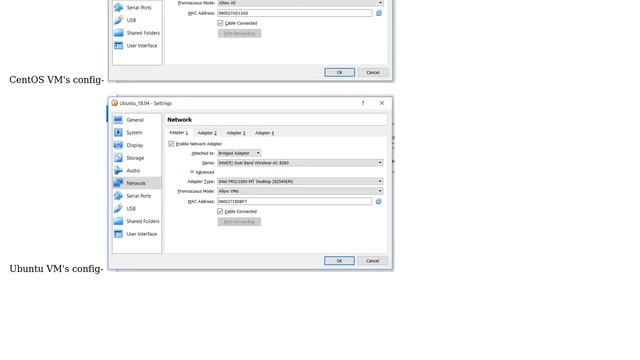This screenshot has height=360, width=640.
Task: Generate new MAC address in Ubuntu dialog
Action: pyautogui.click(x=378, y=202)
